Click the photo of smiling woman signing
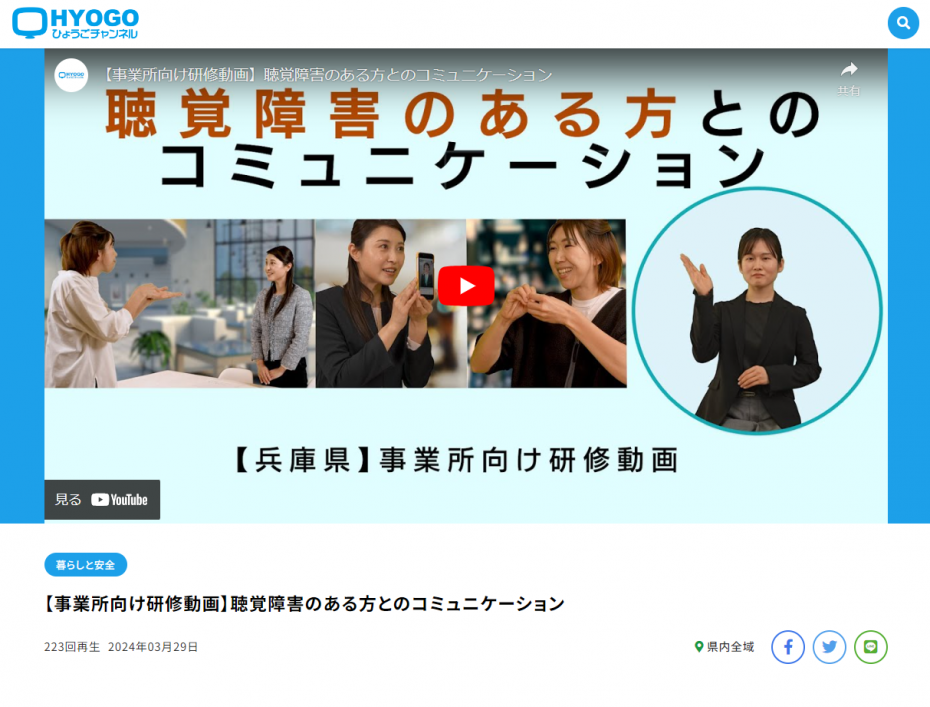The height and width of the screenshot is (707, 930). point(547,303)
